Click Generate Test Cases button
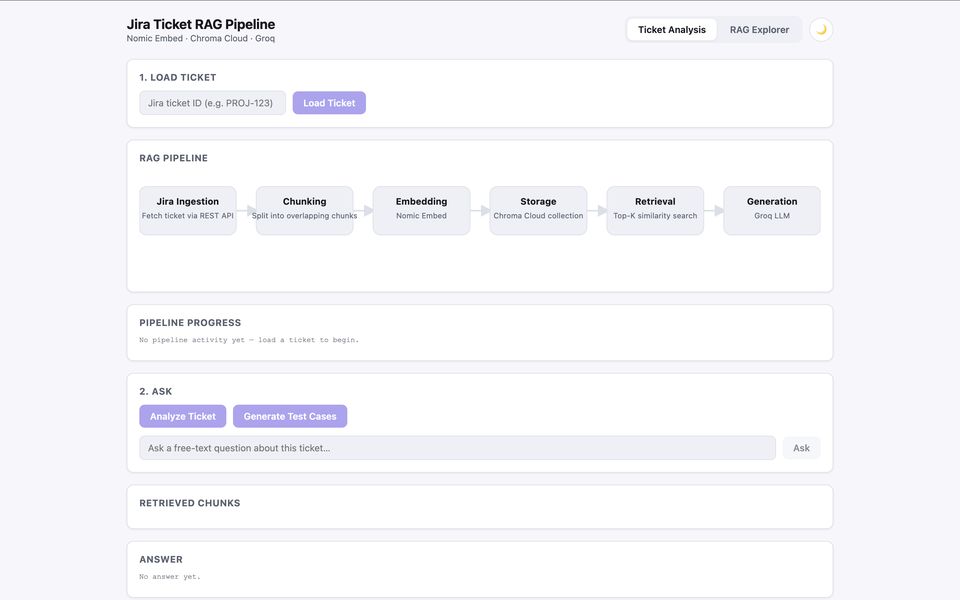 pos(290,416)
